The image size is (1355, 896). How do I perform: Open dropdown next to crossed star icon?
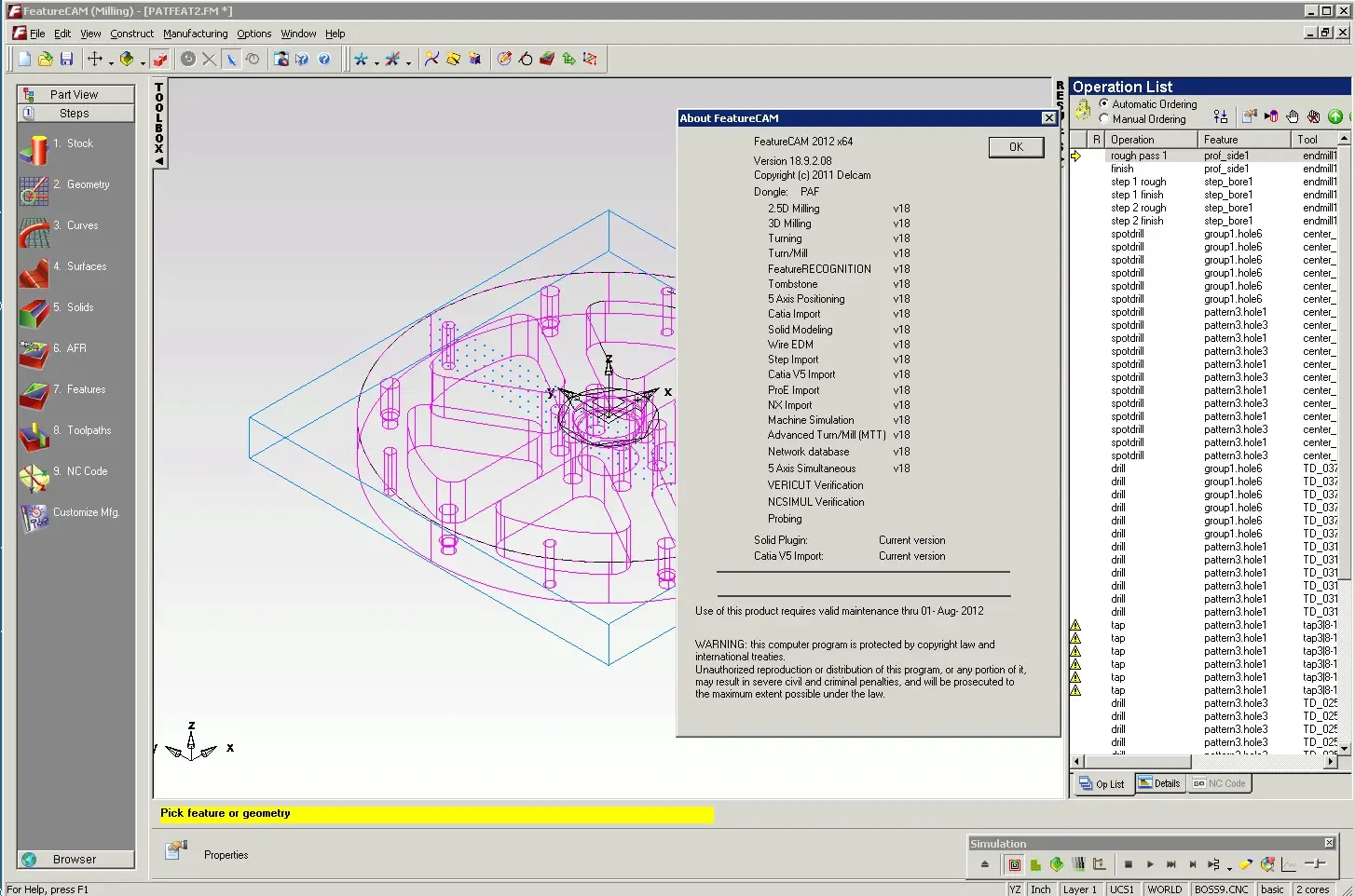click(409, 63)
